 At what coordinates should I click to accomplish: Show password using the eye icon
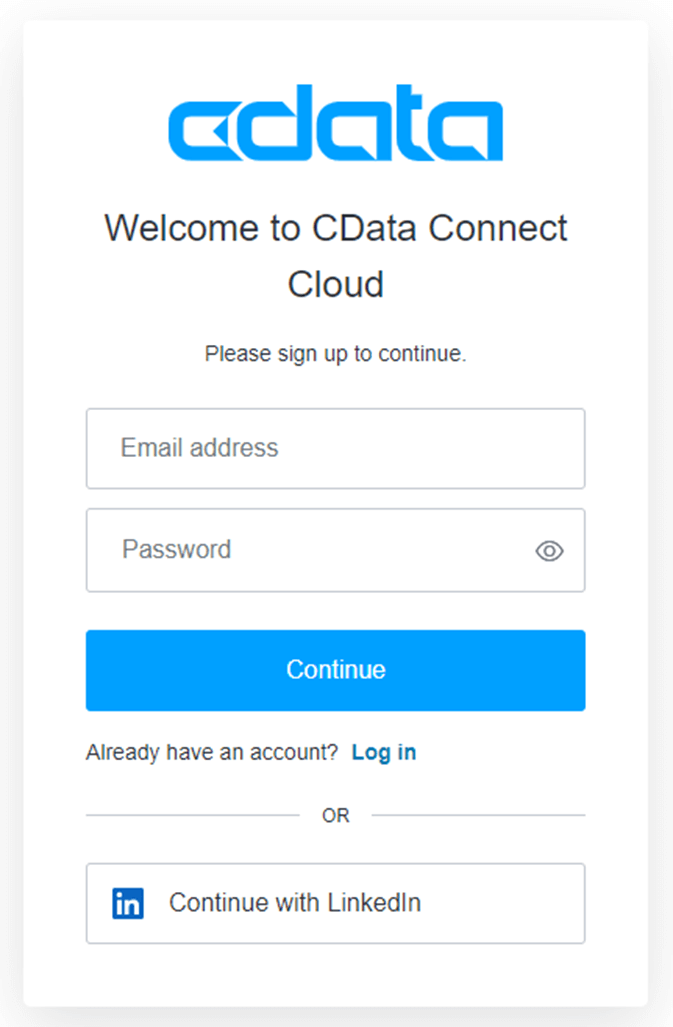coord(549,550)
